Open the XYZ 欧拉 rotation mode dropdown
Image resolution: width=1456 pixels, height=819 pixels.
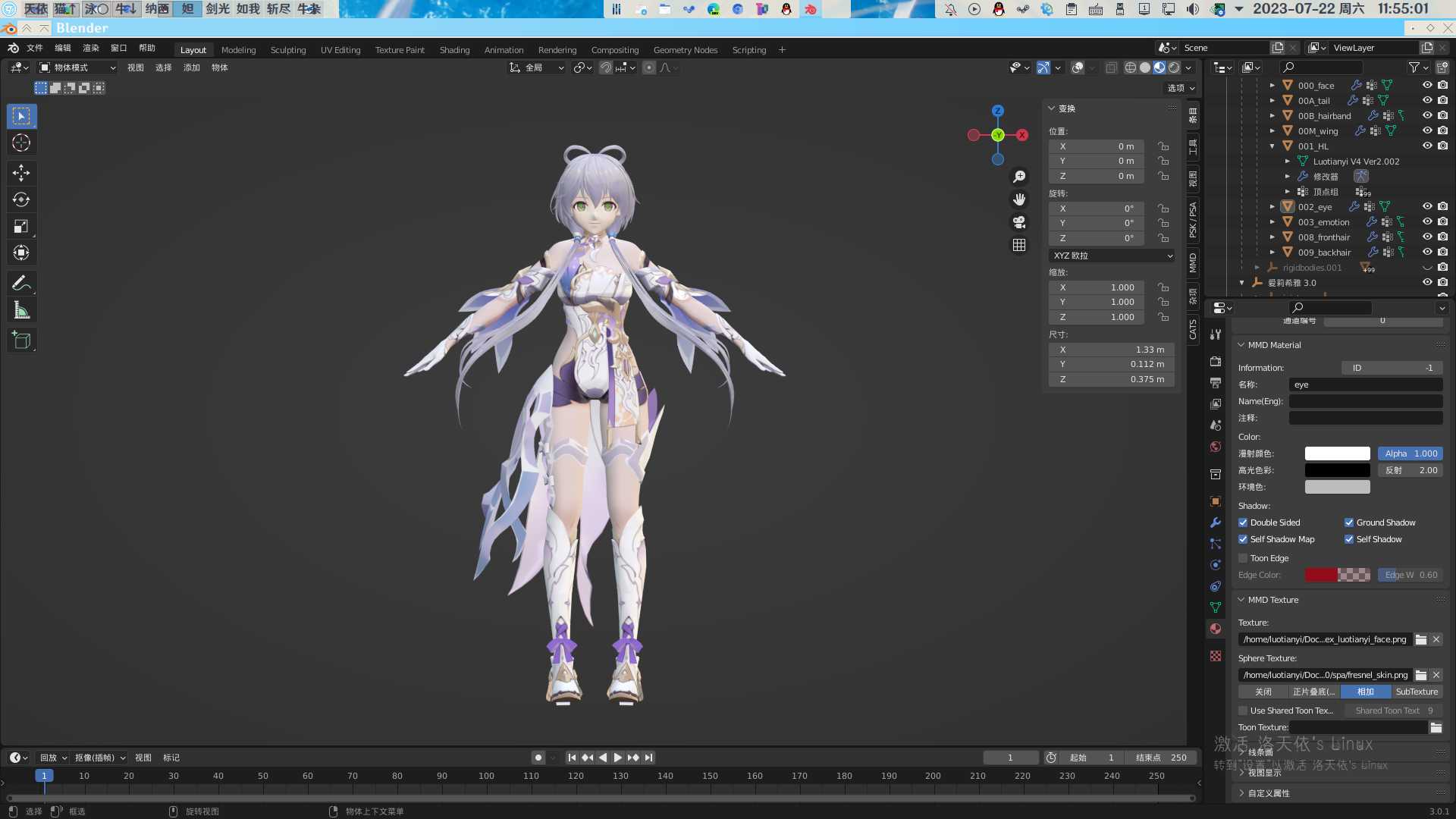pos(1112,256)
